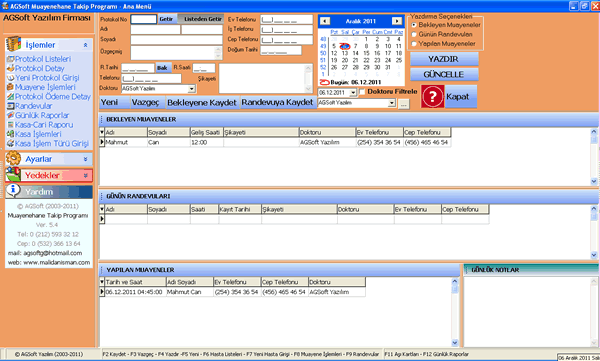Click the Yardım panel header

[49, 191]
